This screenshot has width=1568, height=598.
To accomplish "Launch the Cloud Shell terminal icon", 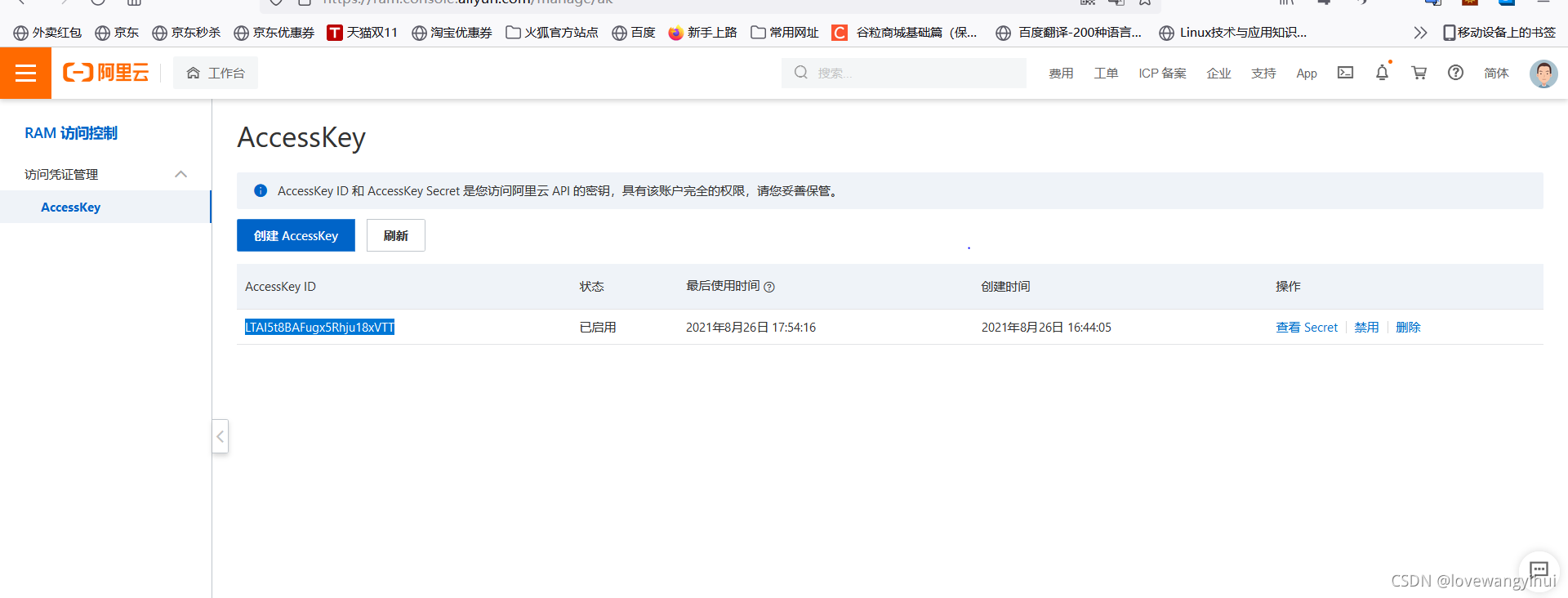I will (x=1345, y=73).
